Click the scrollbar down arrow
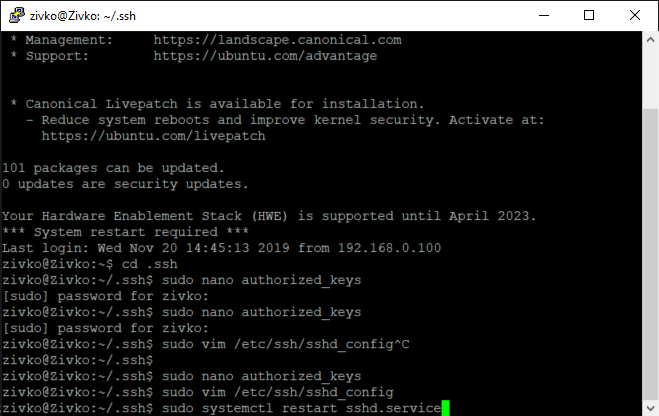The height and width of the screenshot is (416, 659). tap(650, 407)
